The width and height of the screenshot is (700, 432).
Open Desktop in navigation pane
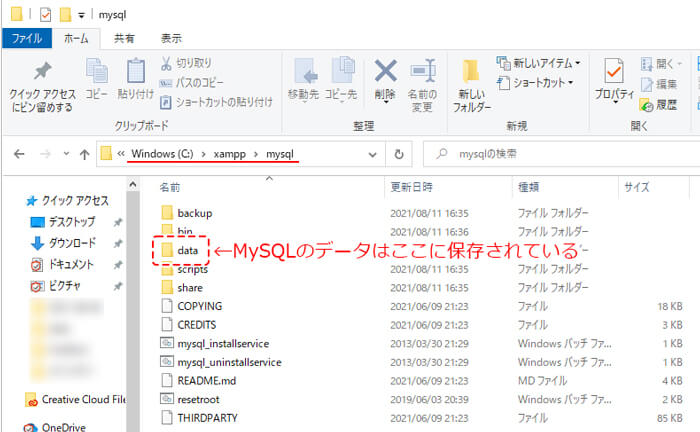point(62,221)
